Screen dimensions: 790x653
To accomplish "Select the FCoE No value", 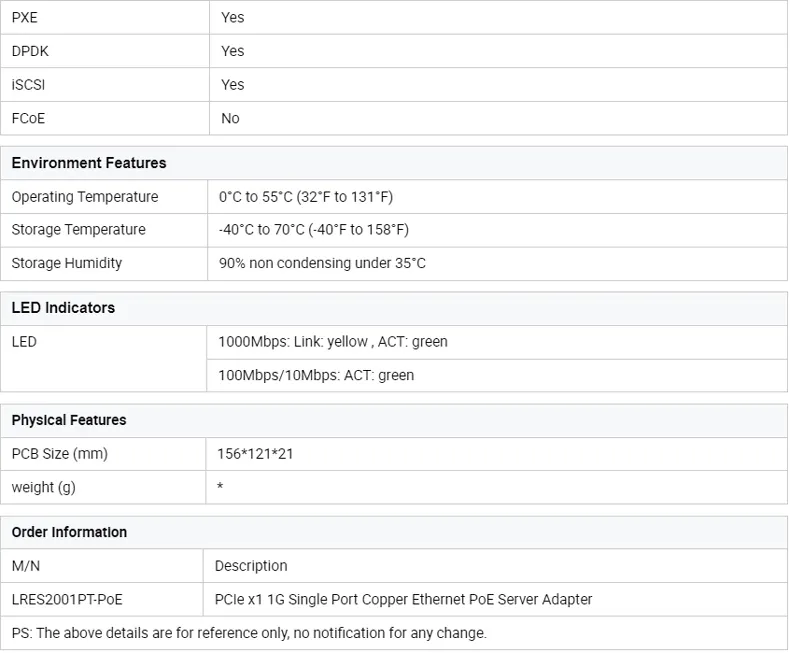I will (230, 118).
